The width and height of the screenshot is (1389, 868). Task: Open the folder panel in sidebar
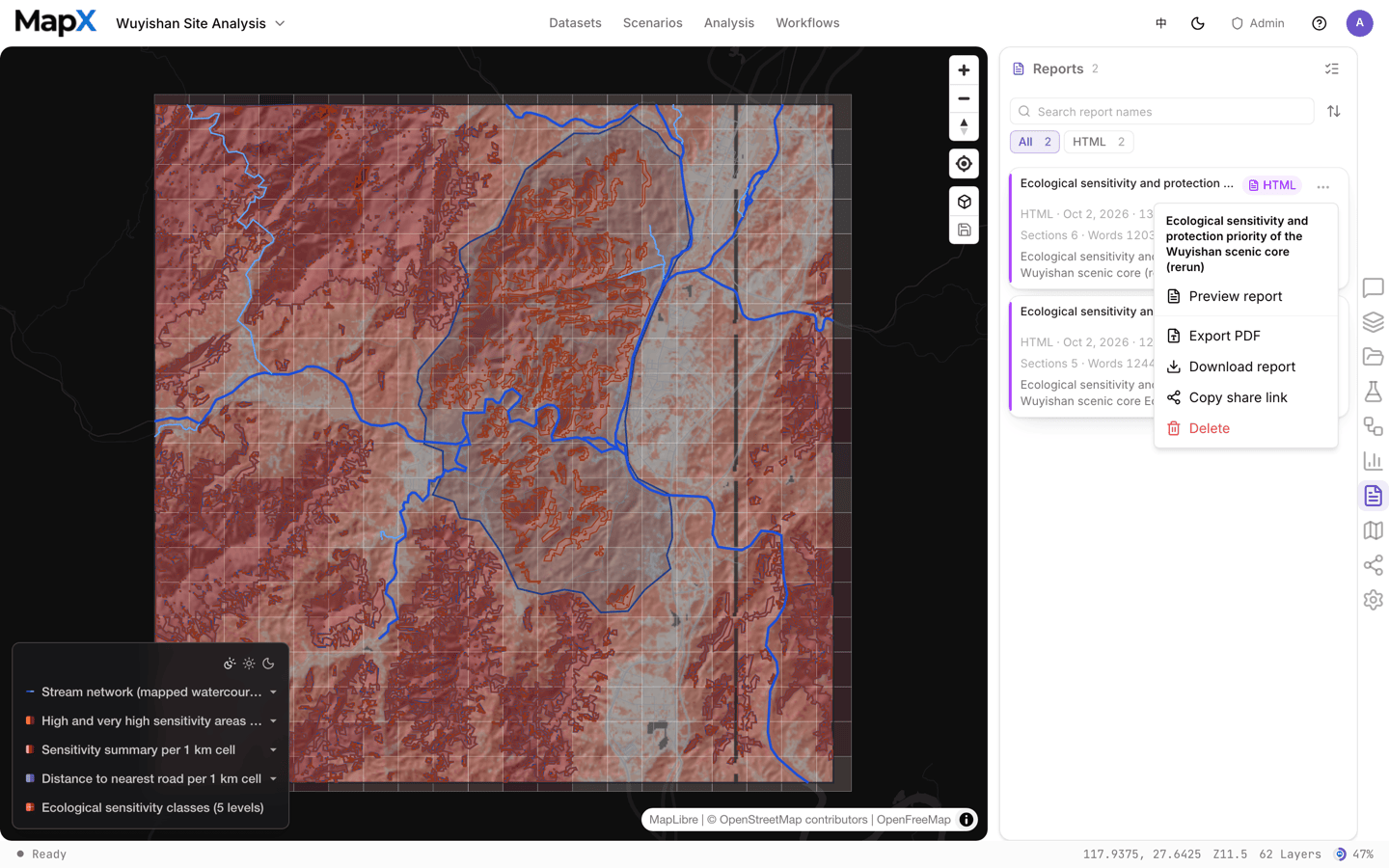coord(1374,357)
